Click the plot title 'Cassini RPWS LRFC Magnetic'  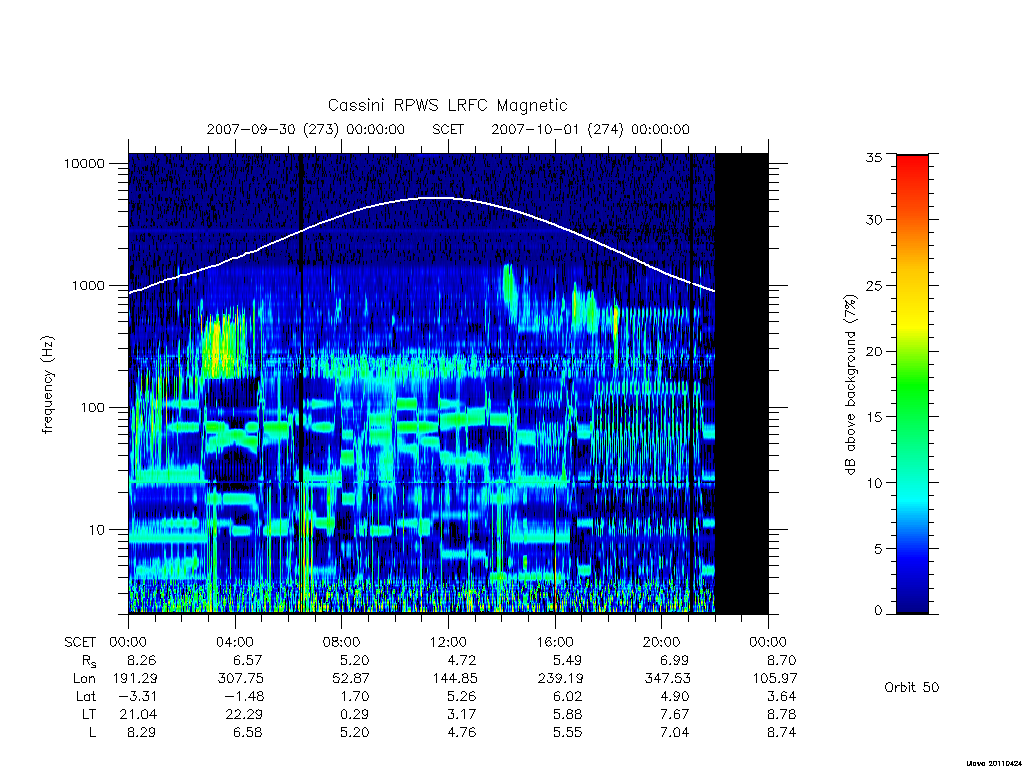[447, 105]
